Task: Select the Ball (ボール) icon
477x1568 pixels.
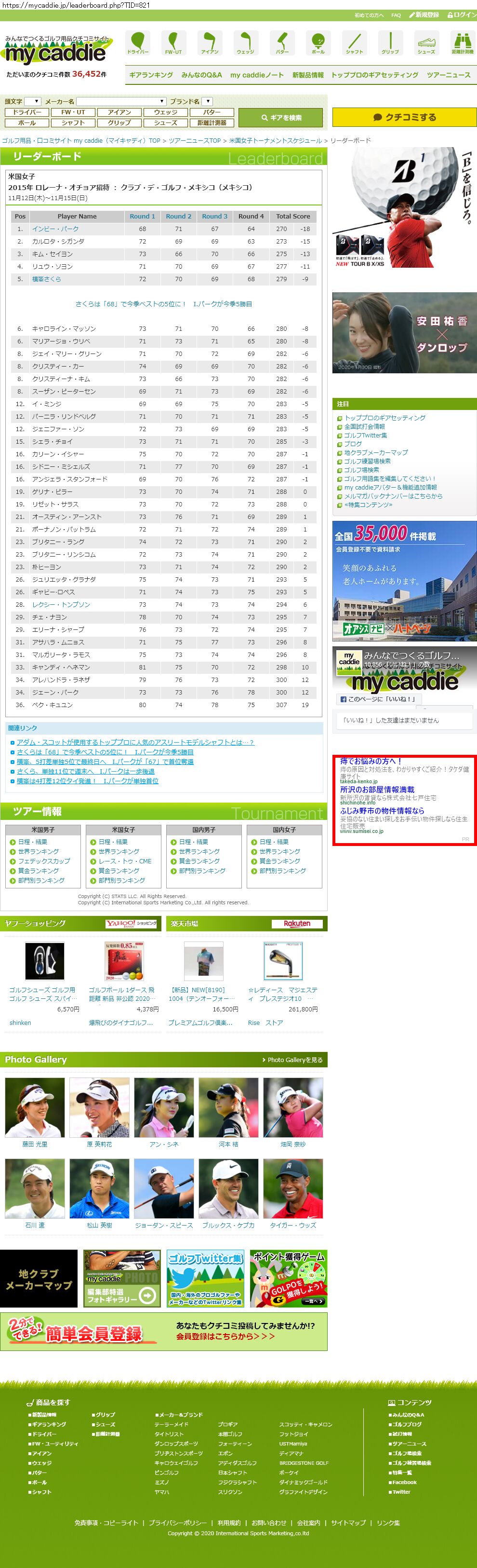Action: point(318,43)
